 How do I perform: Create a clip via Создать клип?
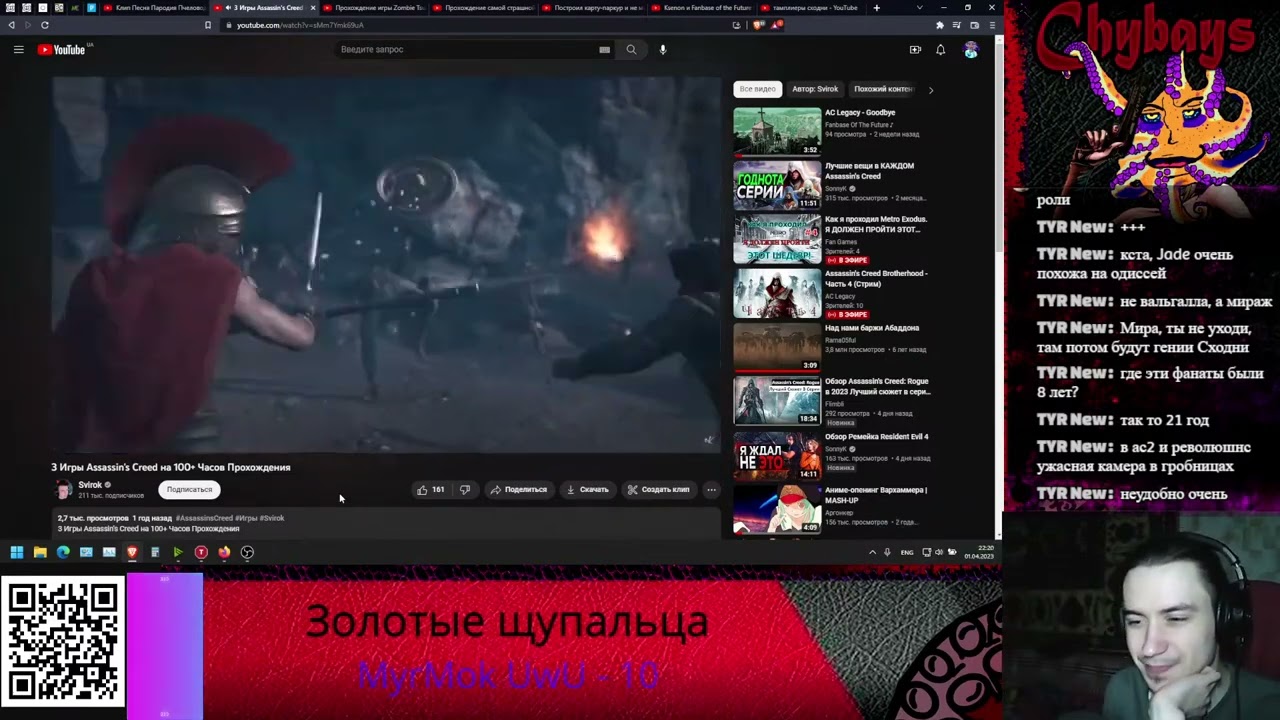tap(658, 490)
